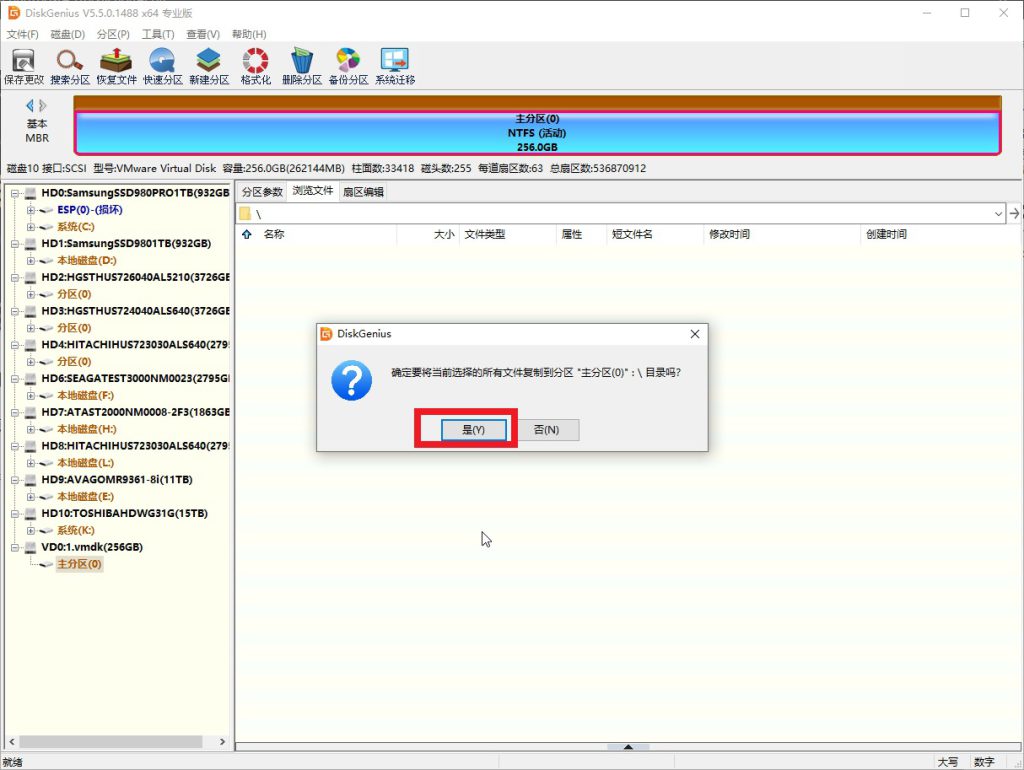Launch the 系统迁移 (System migration) tool
Screen dimensions: 1024x770
(x=395, y=65)
